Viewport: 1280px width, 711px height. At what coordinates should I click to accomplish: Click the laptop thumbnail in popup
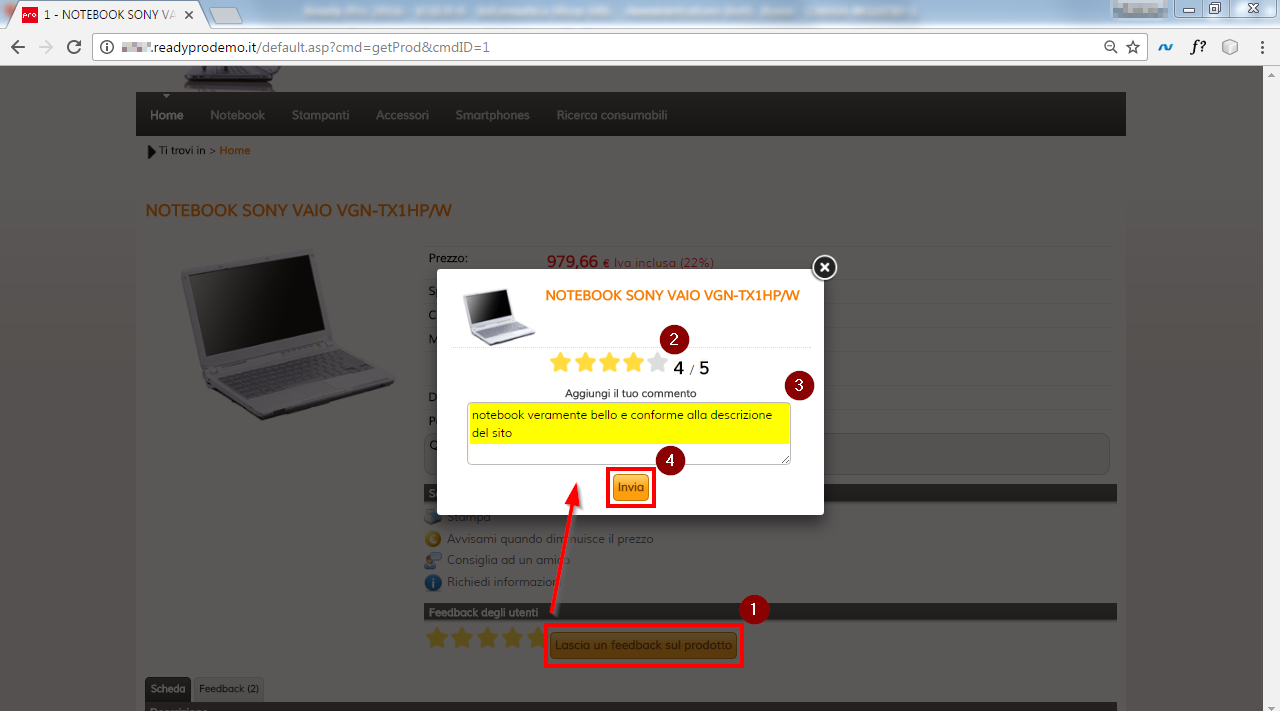pos(498,315)
